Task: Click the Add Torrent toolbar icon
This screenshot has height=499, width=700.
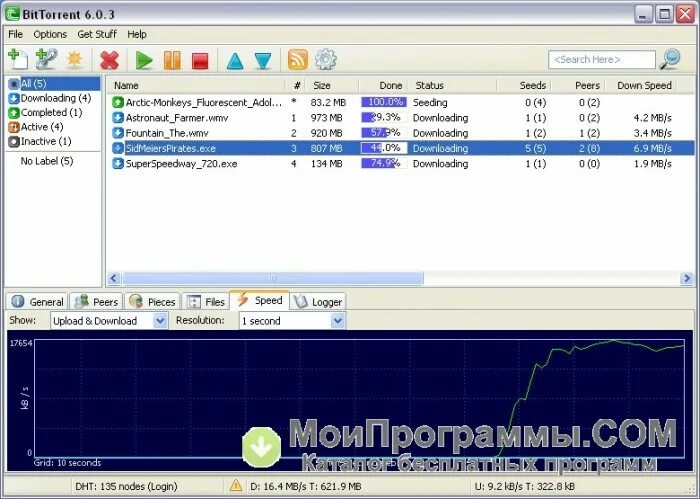Action: [x=18, y=59]
